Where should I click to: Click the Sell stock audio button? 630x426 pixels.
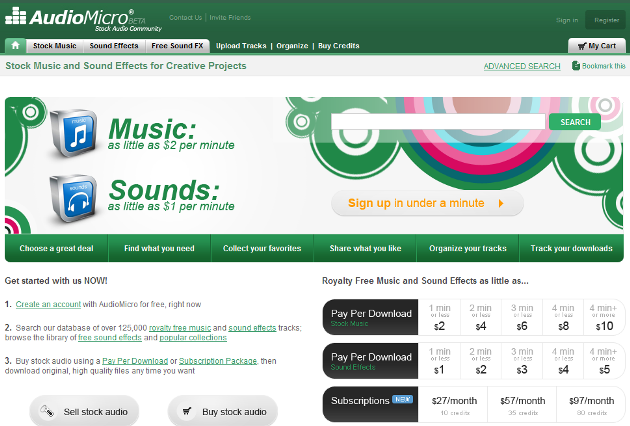click(84, 411)
